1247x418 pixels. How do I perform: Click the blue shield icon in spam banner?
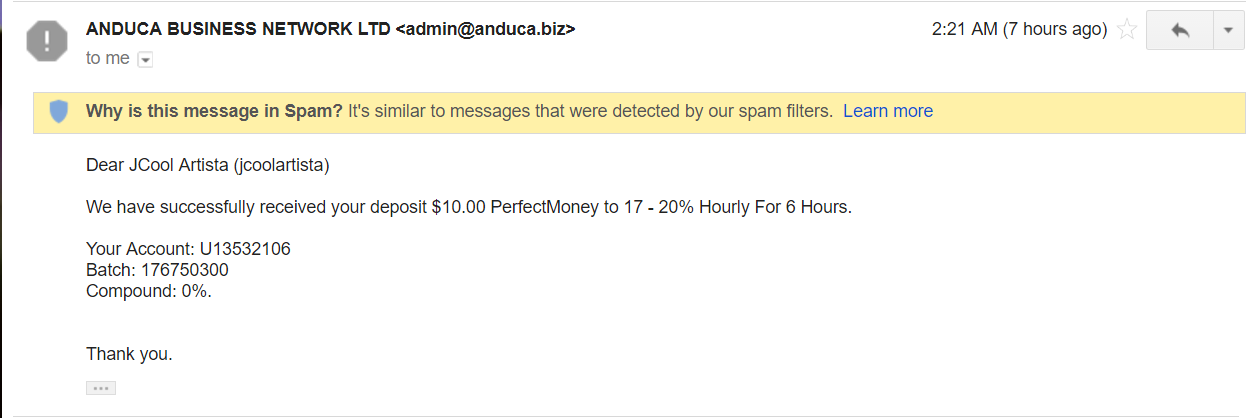point(59,112)
